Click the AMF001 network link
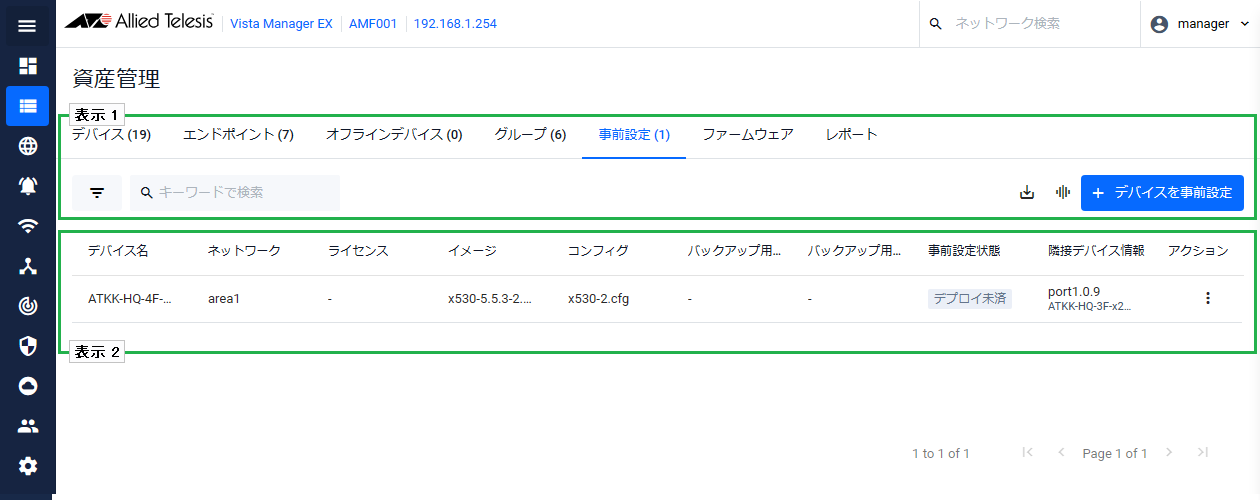 tap(370, 24)
